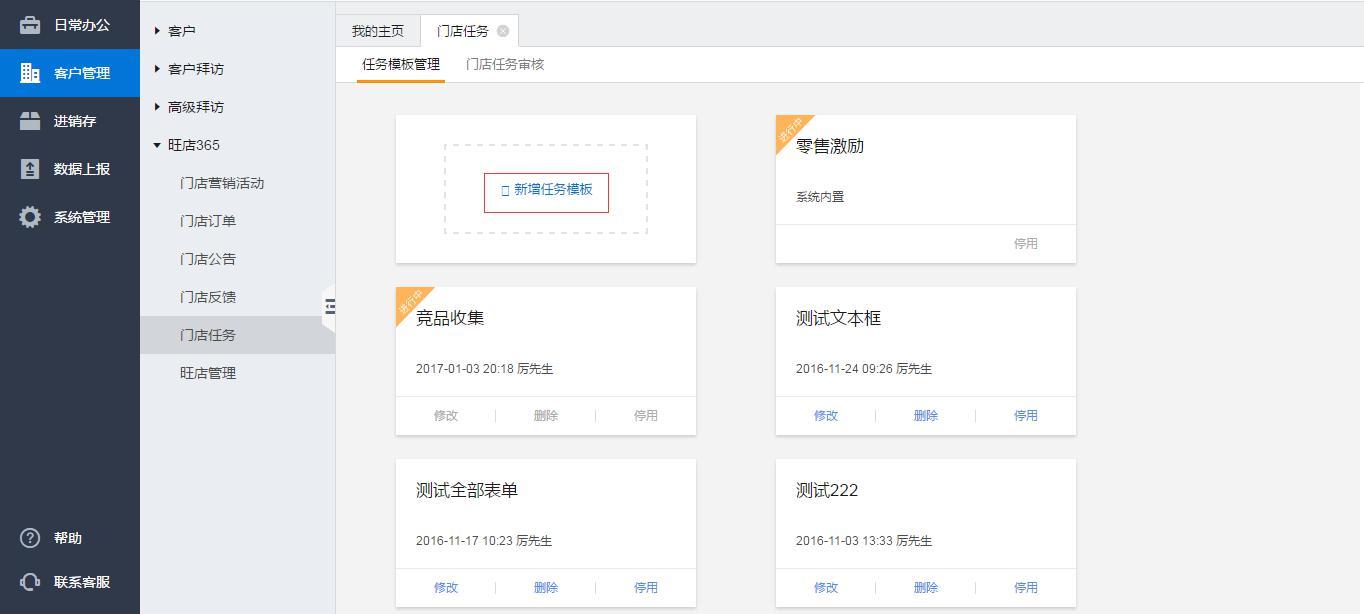Click 修改 on the 测试文本框 card

[826, 415]
